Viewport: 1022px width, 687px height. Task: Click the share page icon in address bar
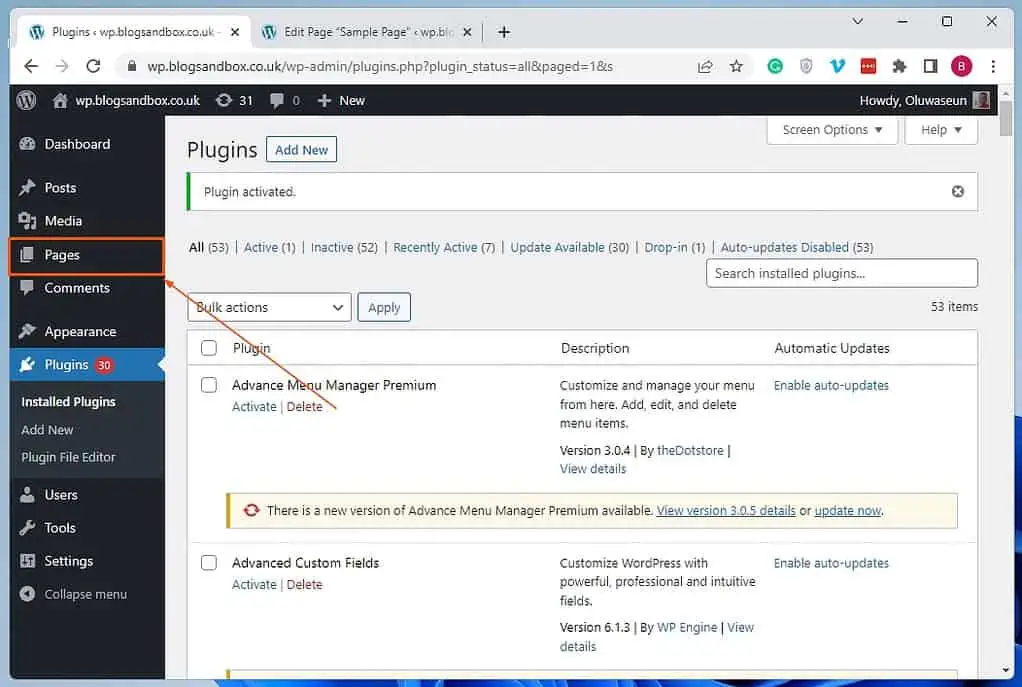tap(705, 66)
